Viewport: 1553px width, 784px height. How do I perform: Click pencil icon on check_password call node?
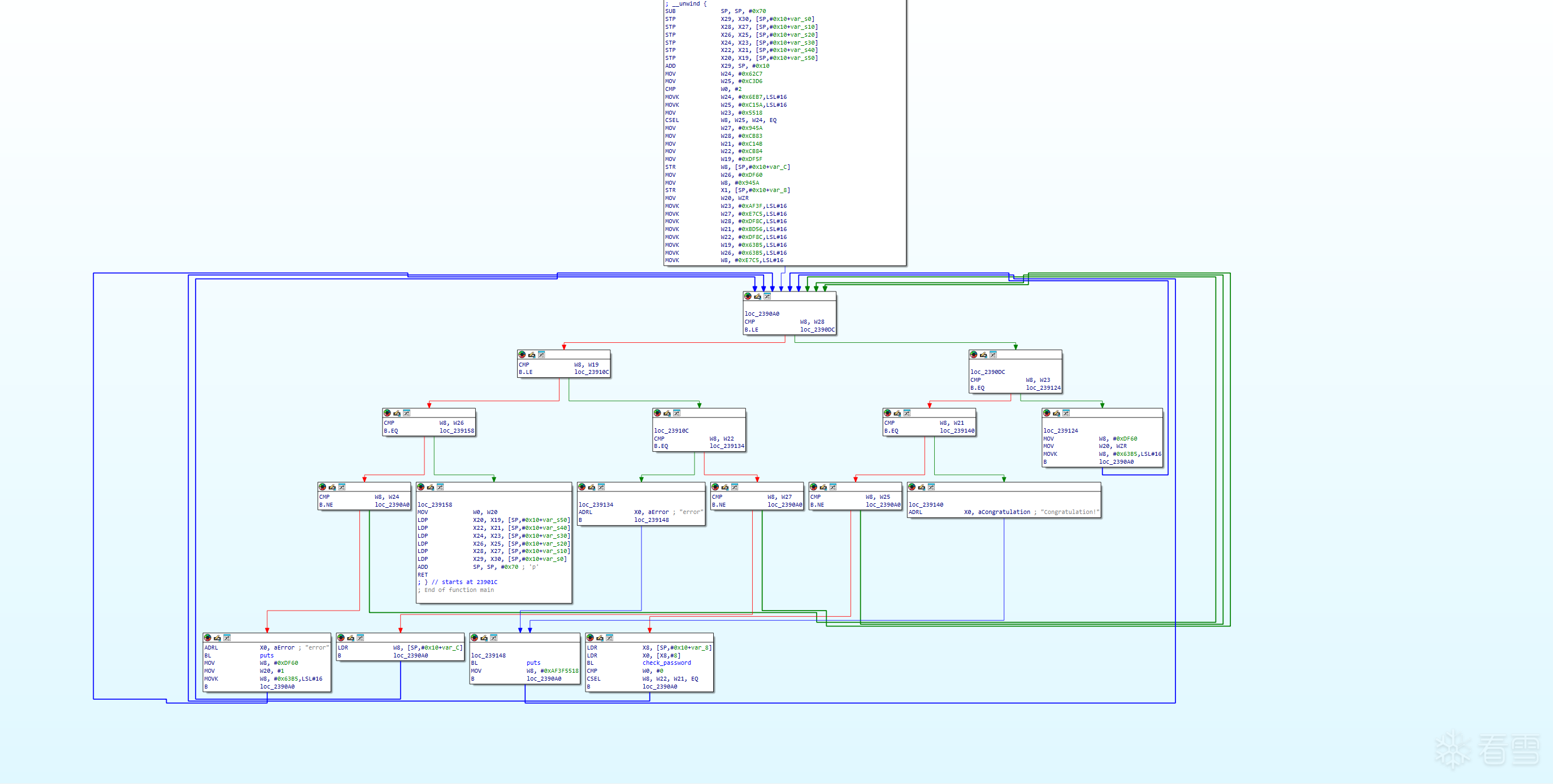click(600, 638)
